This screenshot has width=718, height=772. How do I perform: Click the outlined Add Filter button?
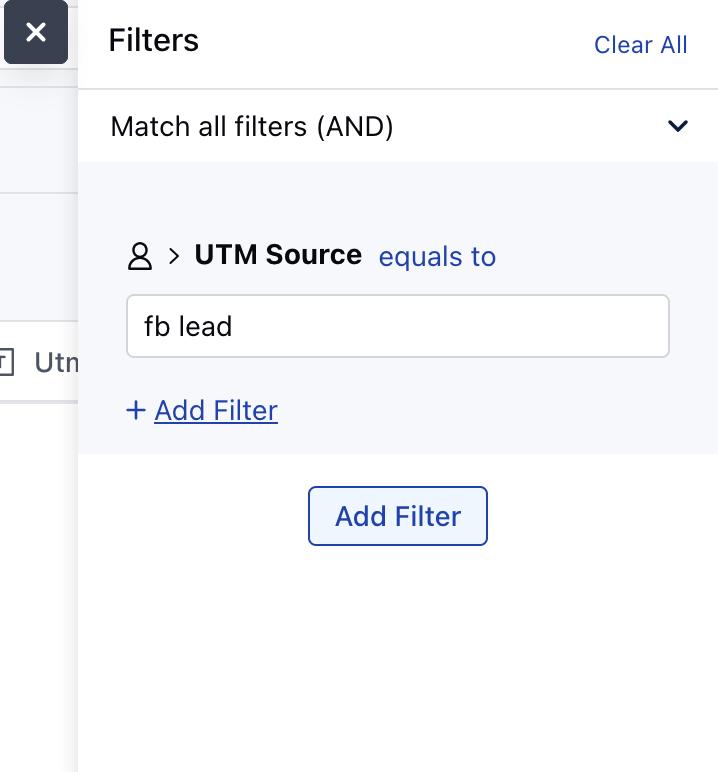pyautogui.click(x=398, y=516)
